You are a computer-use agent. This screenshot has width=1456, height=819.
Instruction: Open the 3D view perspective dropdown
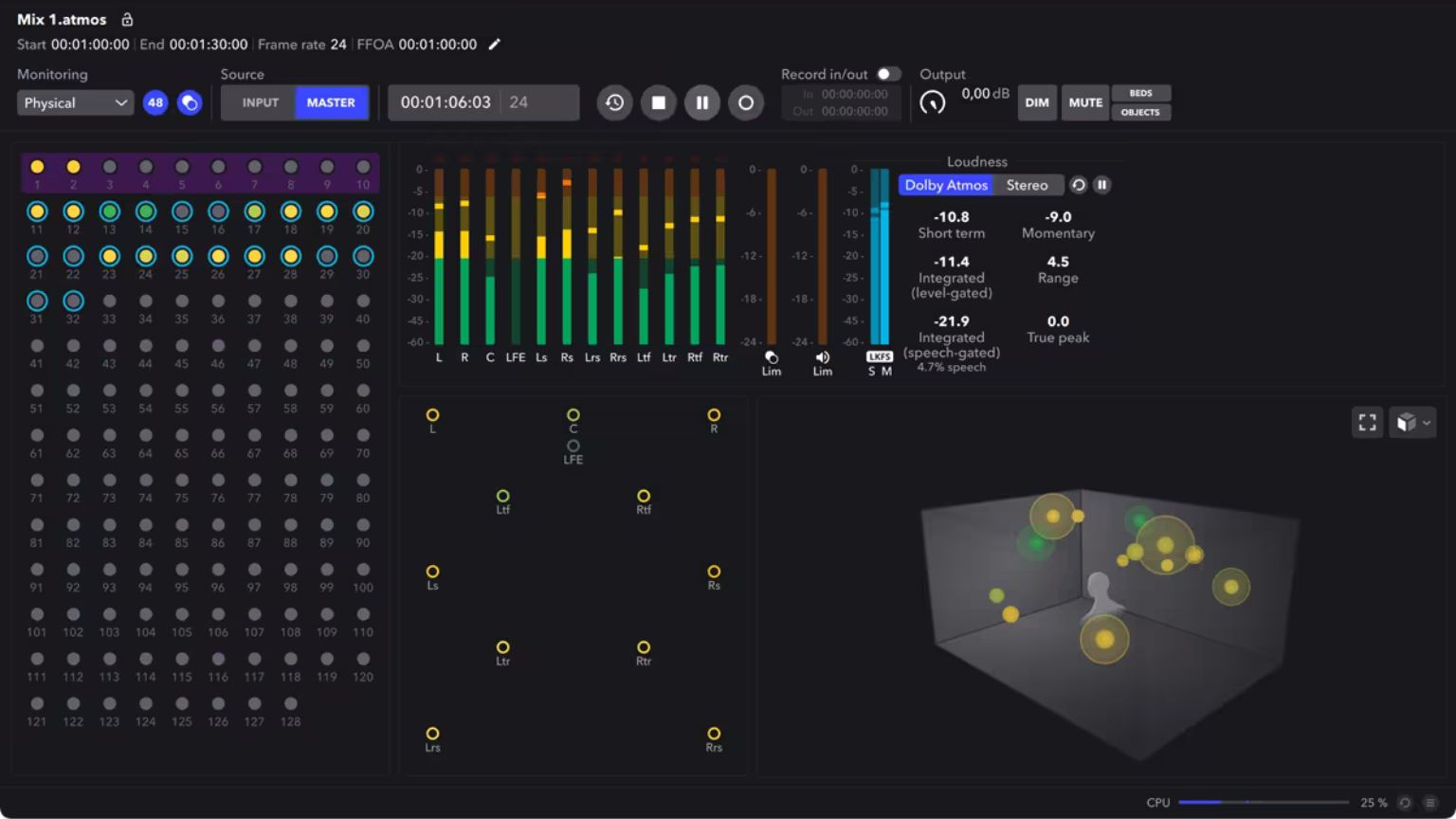pyautogui.click(x=1412, y=422)
